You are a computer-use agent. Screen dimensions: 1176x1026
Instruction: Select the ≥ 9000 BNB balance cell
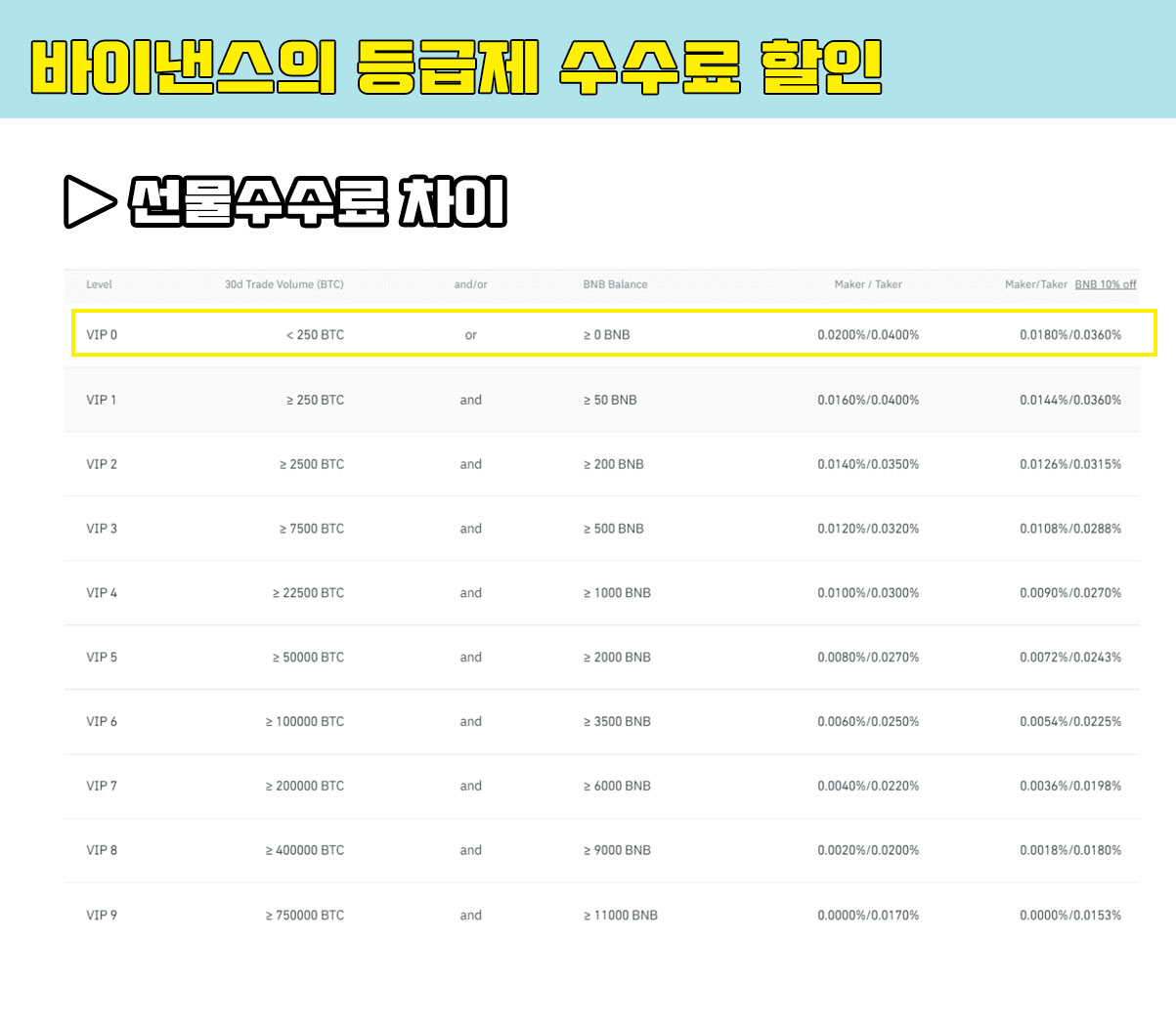click(x=617, y=850)
